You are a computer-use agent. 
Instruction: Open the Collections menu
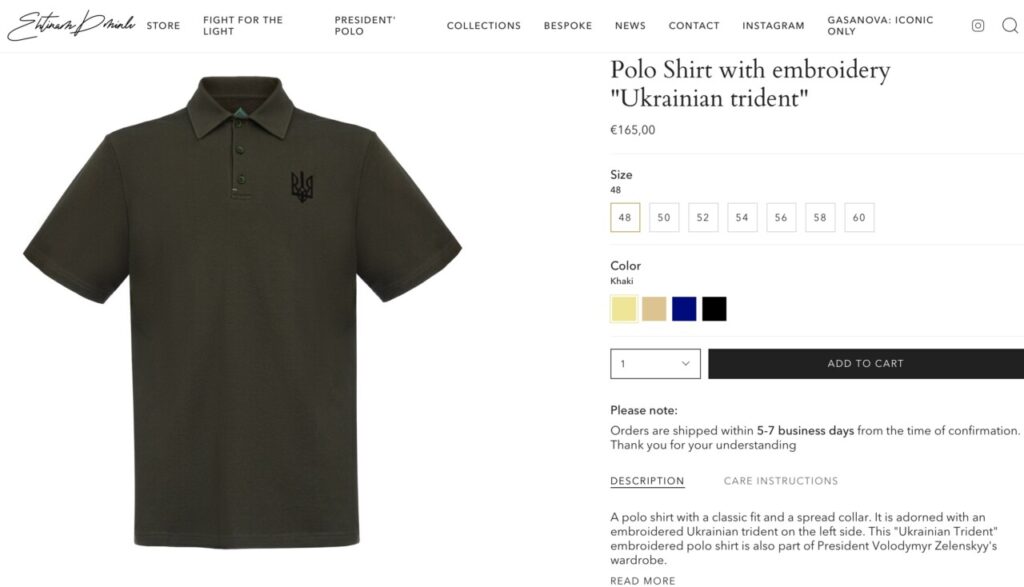point(484,25)
